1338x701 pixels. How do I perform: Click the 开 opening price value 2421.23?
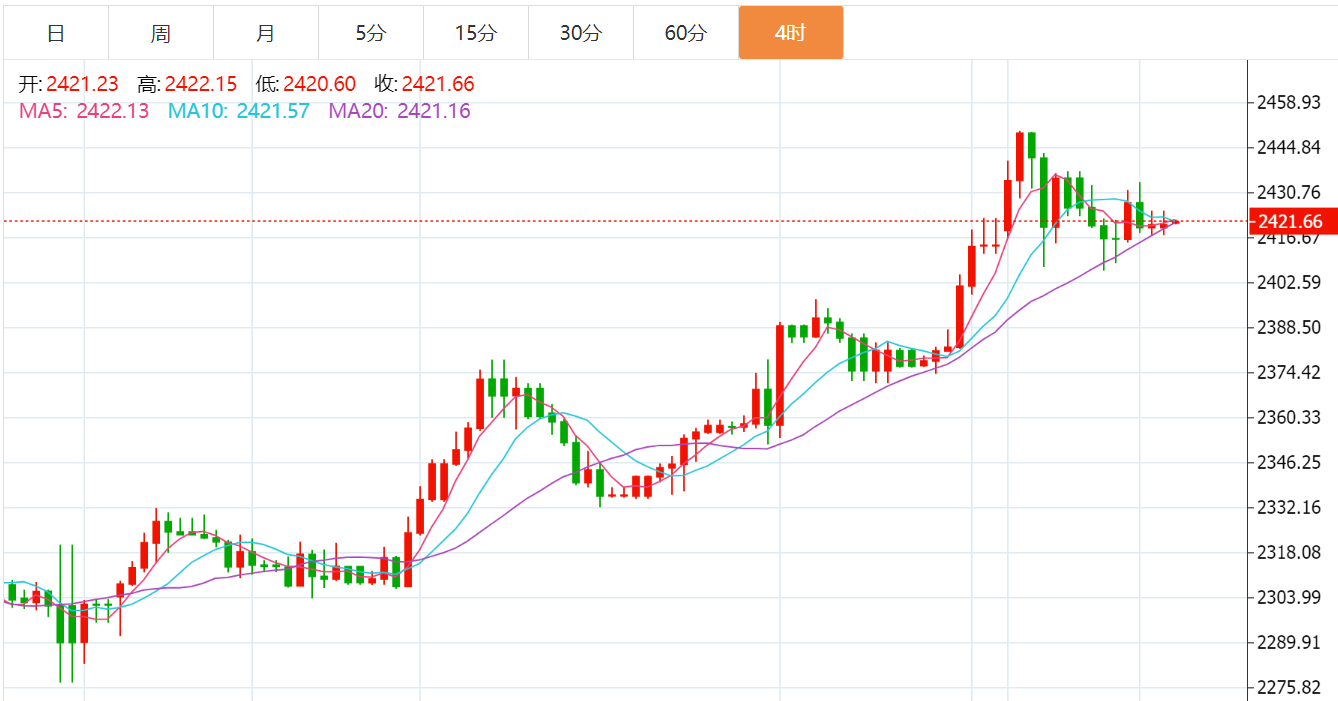pos(82,84)
